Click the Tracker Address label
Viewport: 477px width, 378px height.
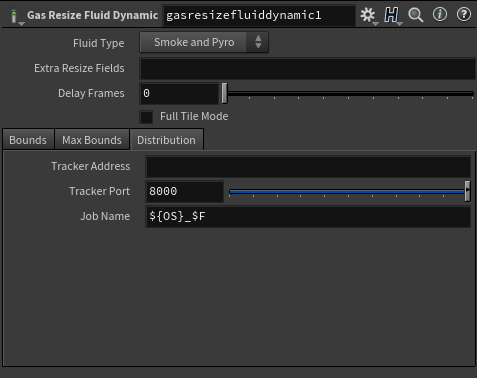click(x=90, y=166)
